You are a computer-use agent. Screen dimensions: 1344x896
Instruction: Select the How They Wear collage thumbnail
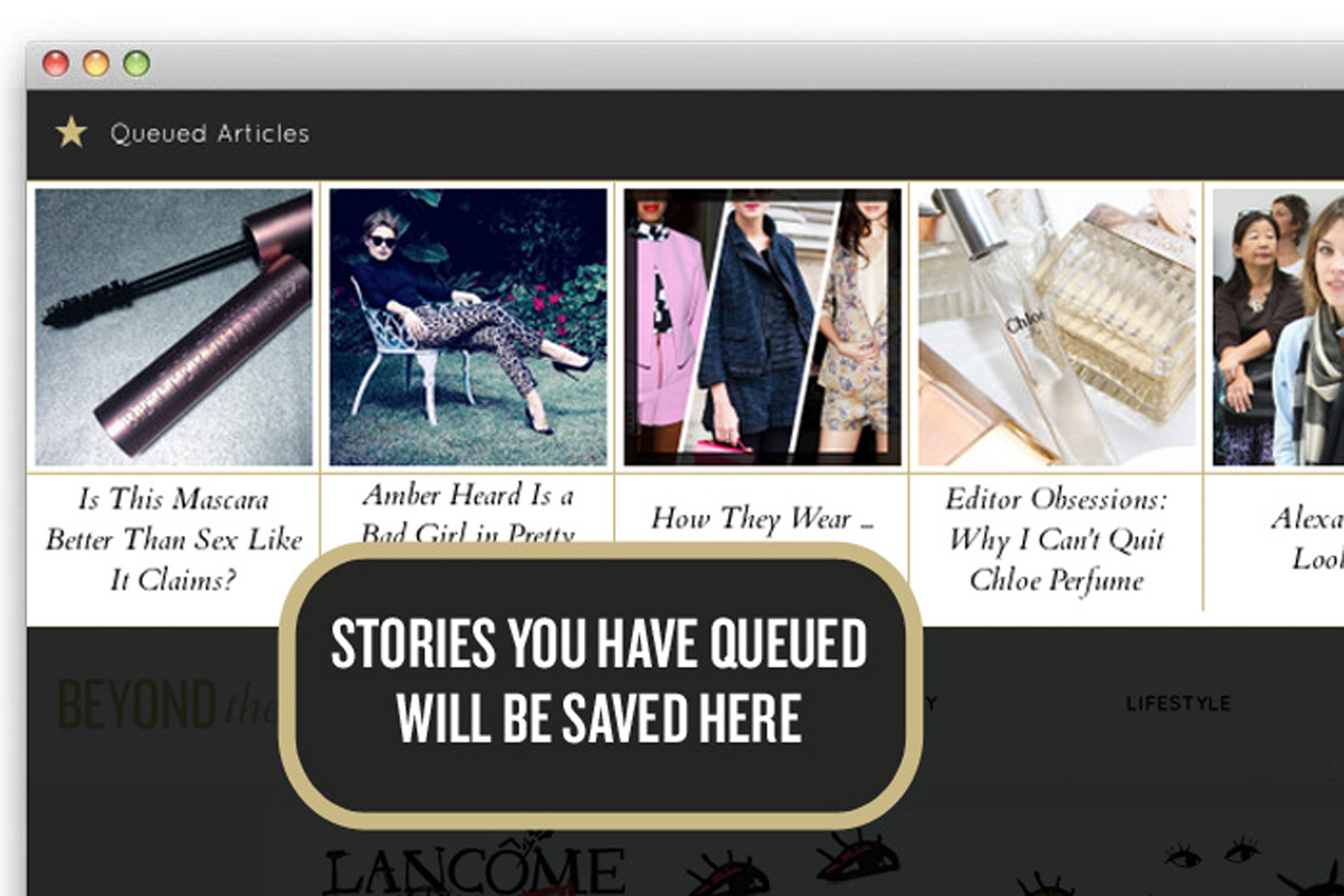762,327
